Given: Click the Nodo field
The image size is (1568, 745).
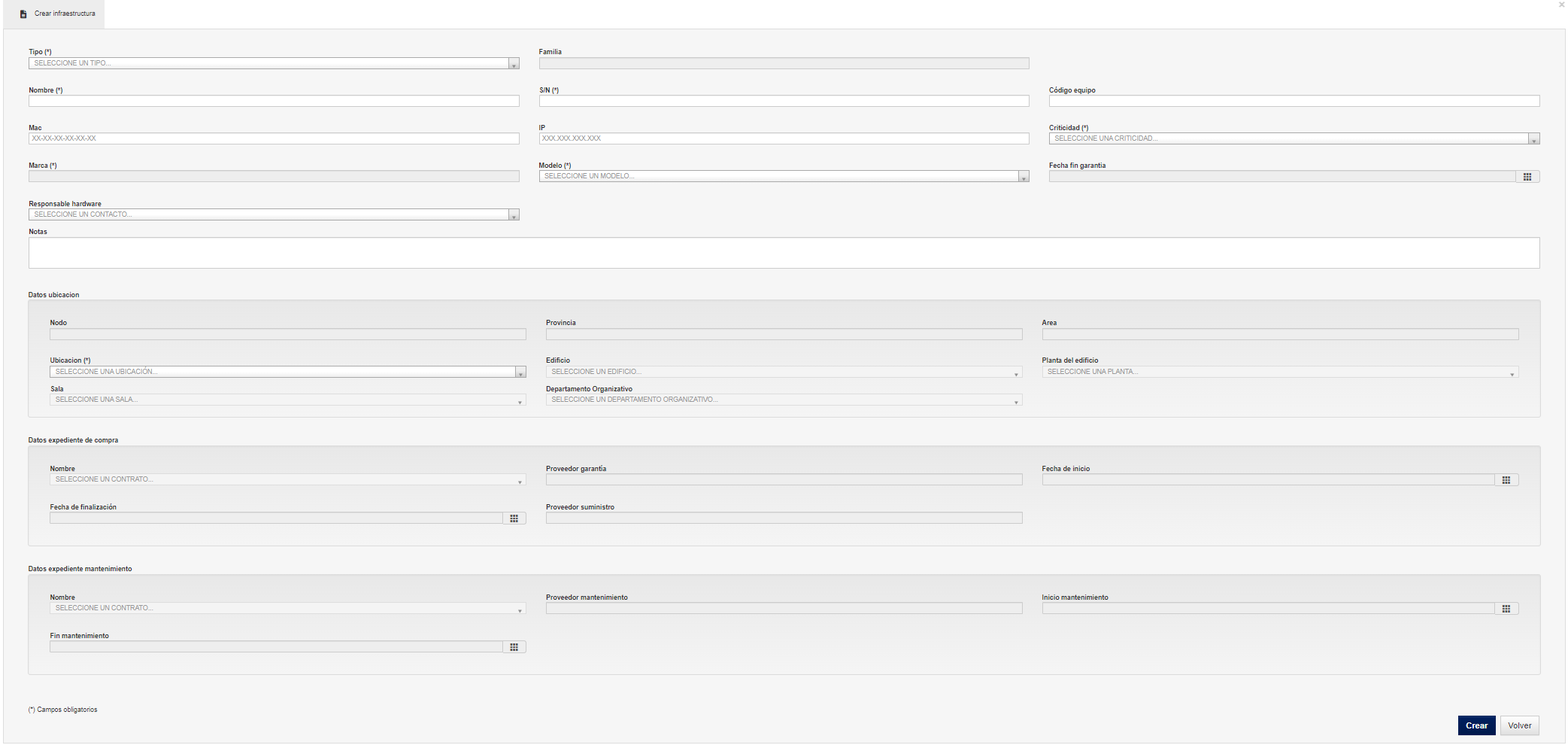Looking at the screenshot, I should [x=288, y=334].
